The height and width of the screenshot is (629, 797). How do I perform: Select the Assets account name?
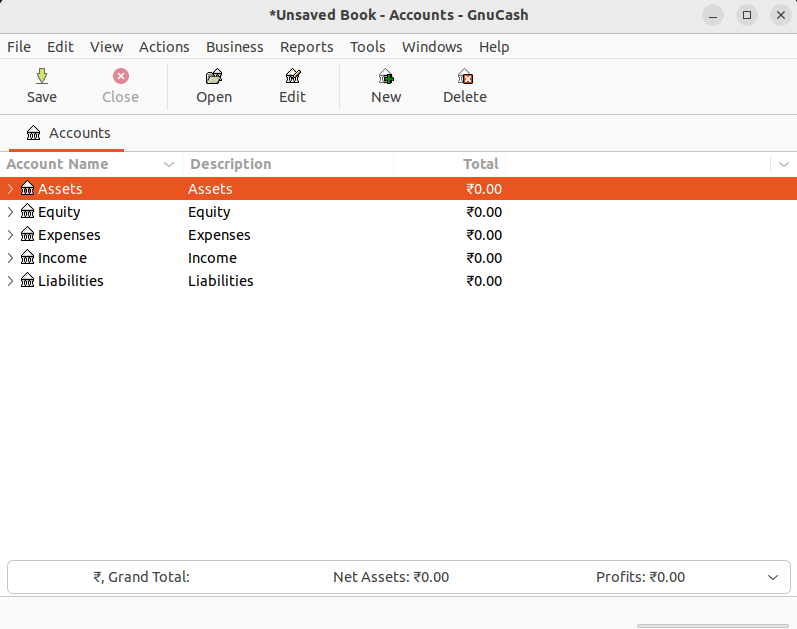(x=60, y=189)
